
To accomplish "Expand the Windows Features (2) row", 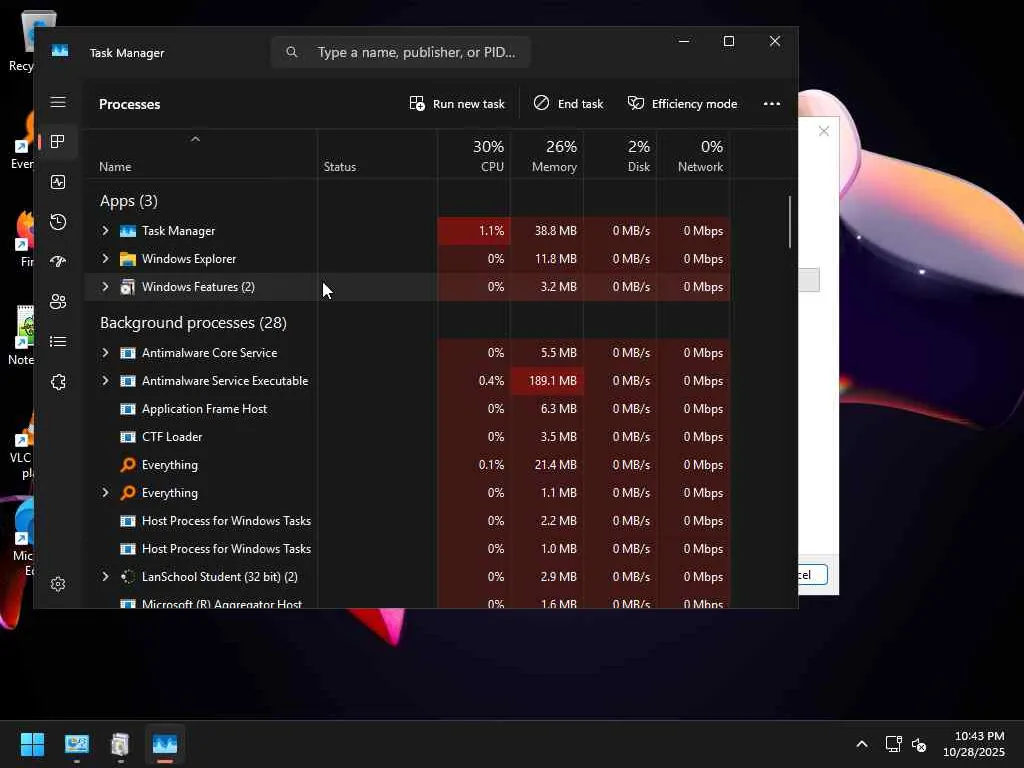I will pos(105,287).
